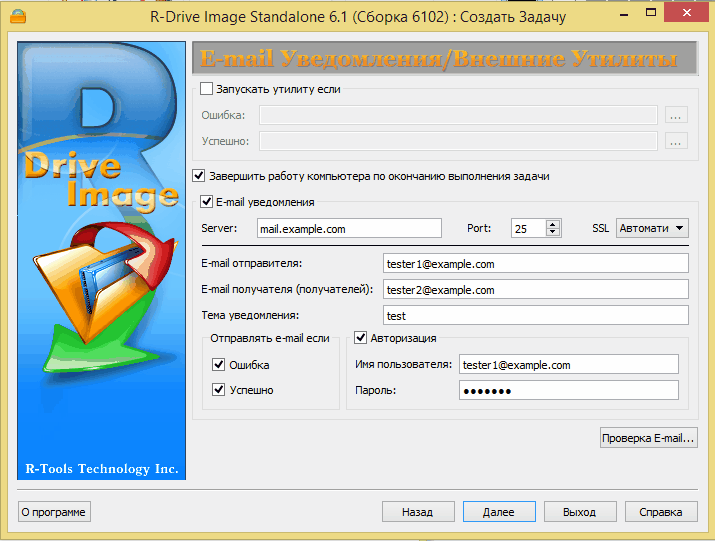Click the "Проверка E-mail..." button
Viewport: 715px width, 541px height.
(648, 438)
